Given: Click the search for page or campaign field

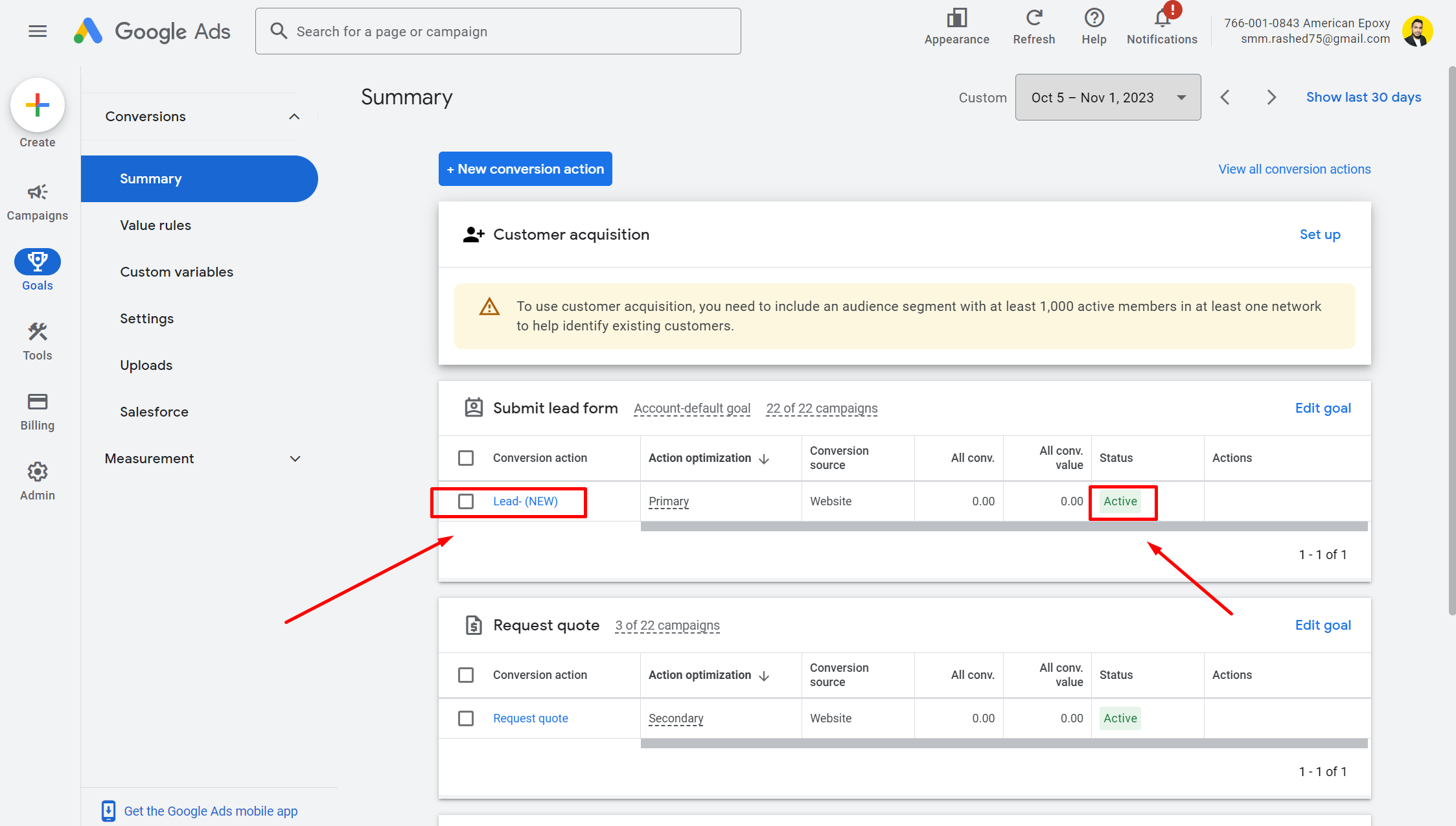Looking at the screenshot, I should 498,31.
